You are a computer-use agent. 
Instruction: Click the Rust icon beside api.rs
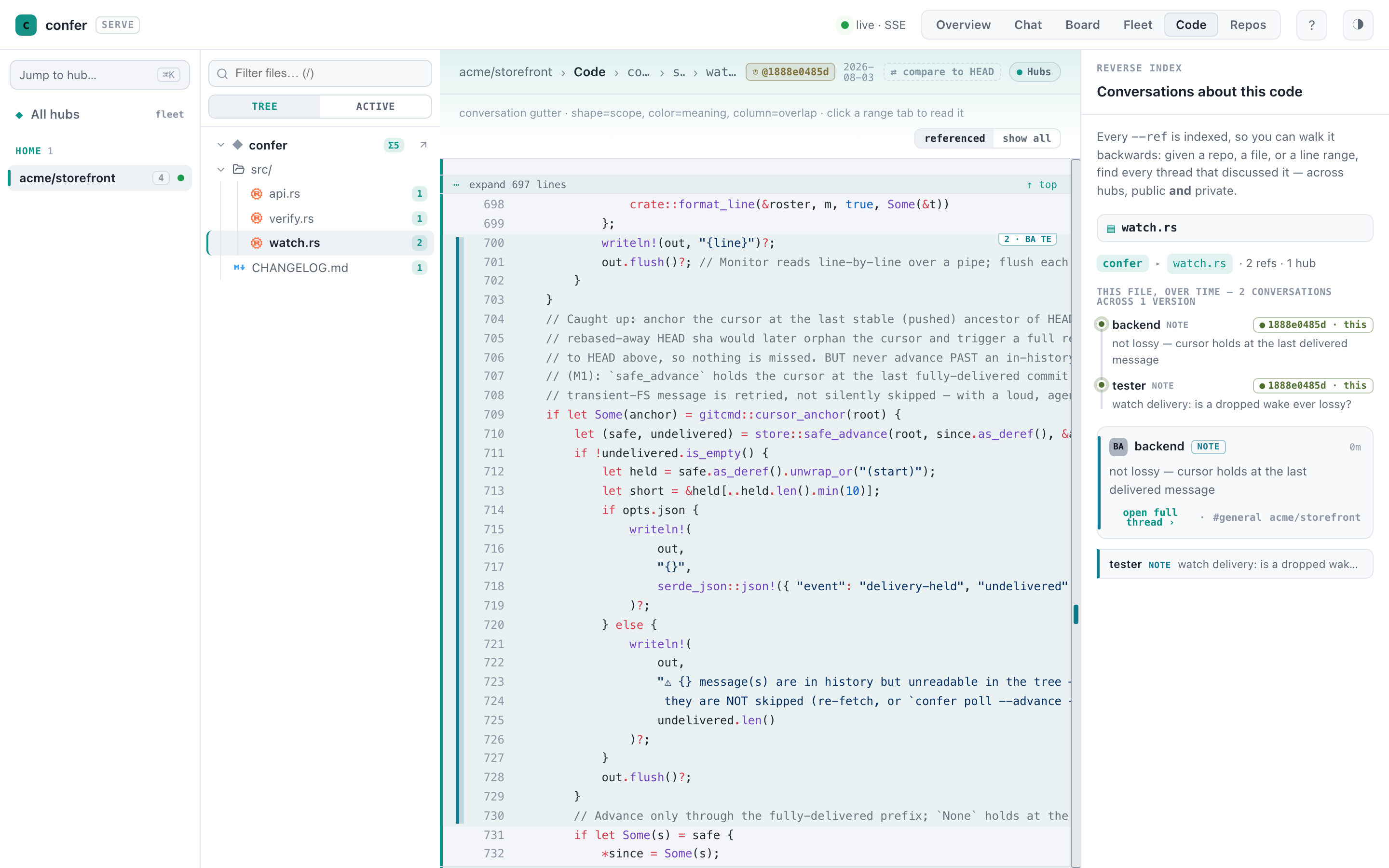pyautogui.click(x=257, y=193)
